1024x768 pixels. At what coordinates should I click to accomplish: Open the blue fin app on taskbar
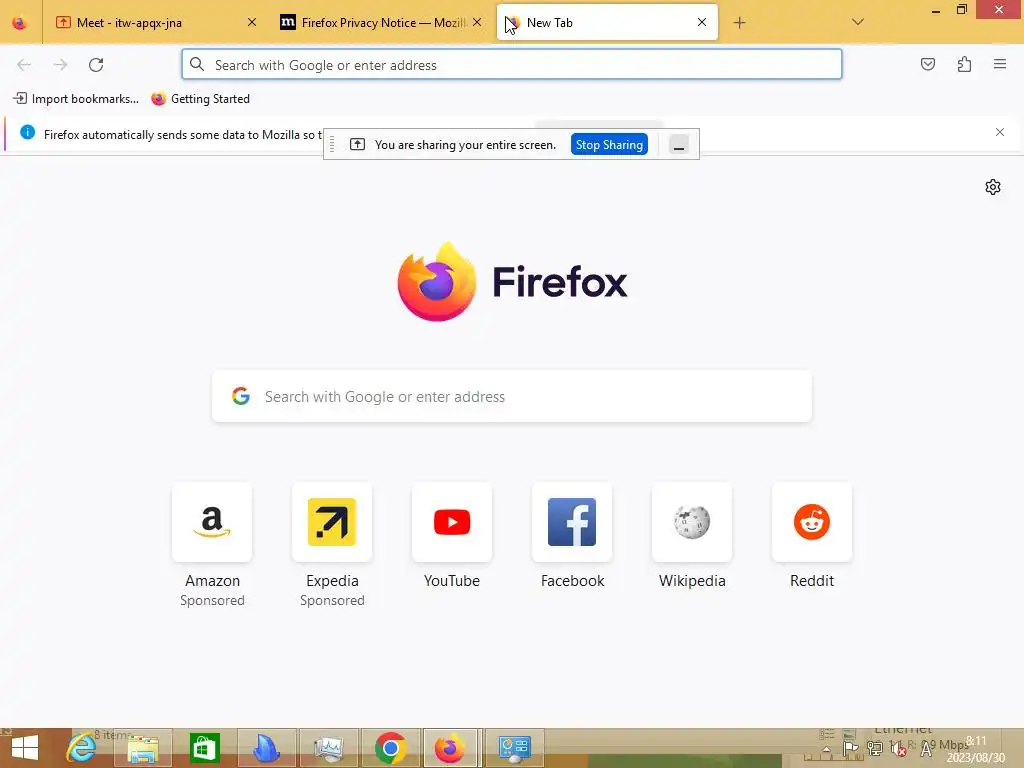[x=266, y=748]
